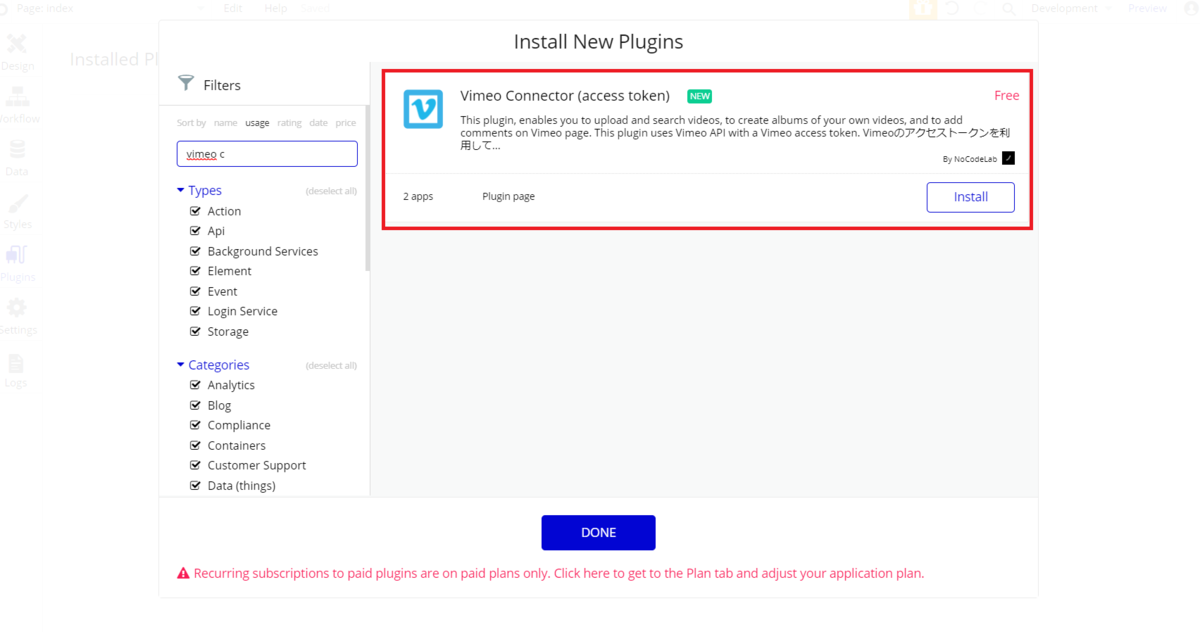Click the 'Sort by' label
This screenshot has width=1200, height=632.
pyautogui.click(x=191, y=123)
